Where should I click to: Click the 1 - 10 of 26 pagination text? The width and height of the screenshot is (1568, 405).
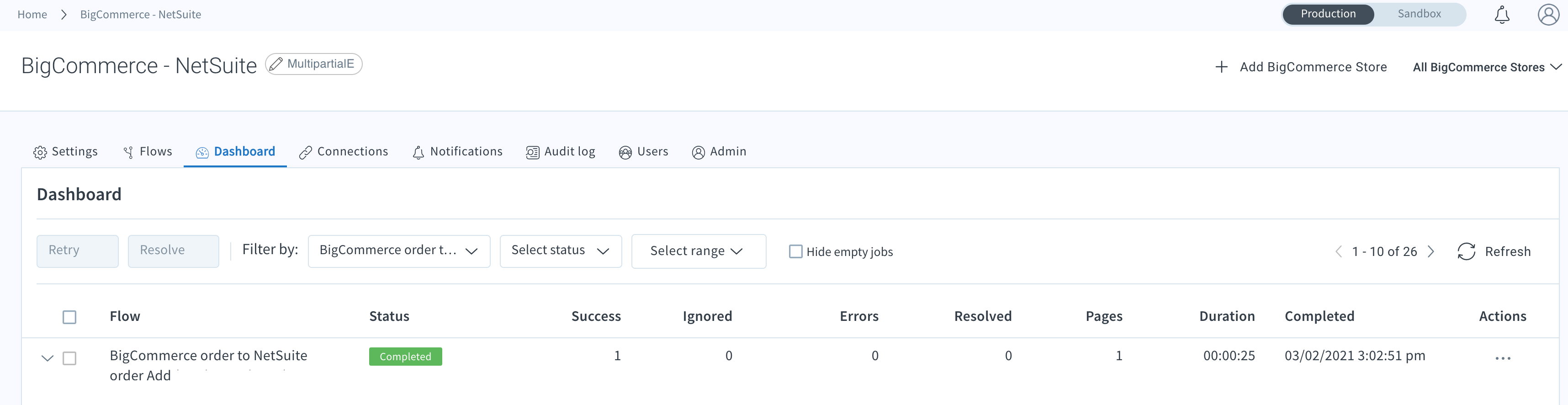pyautogui.click(x=1384, y=251)
